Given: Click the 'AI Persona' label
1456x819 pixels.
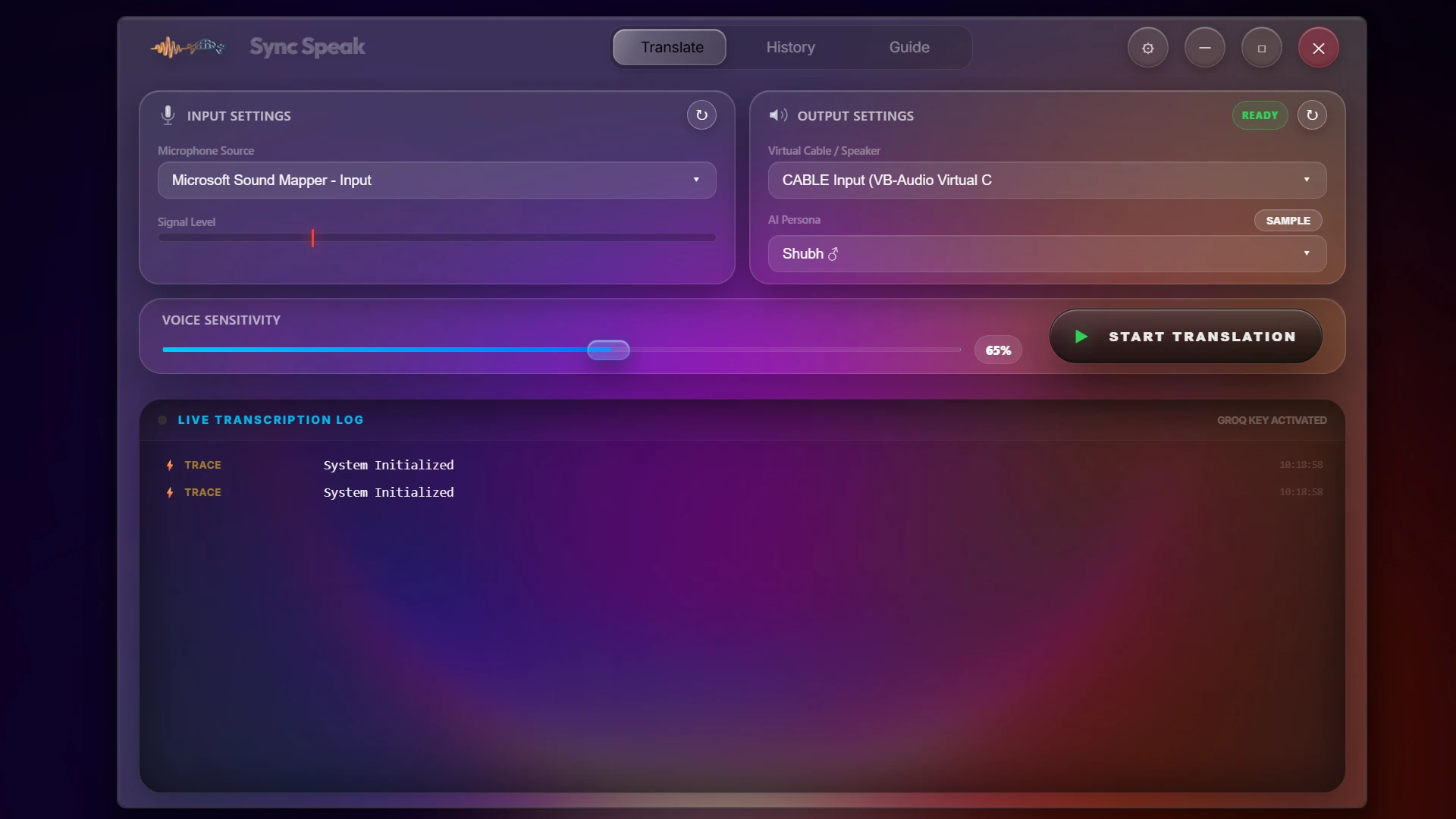Looking at the screenshot, I should pos(794,220).
